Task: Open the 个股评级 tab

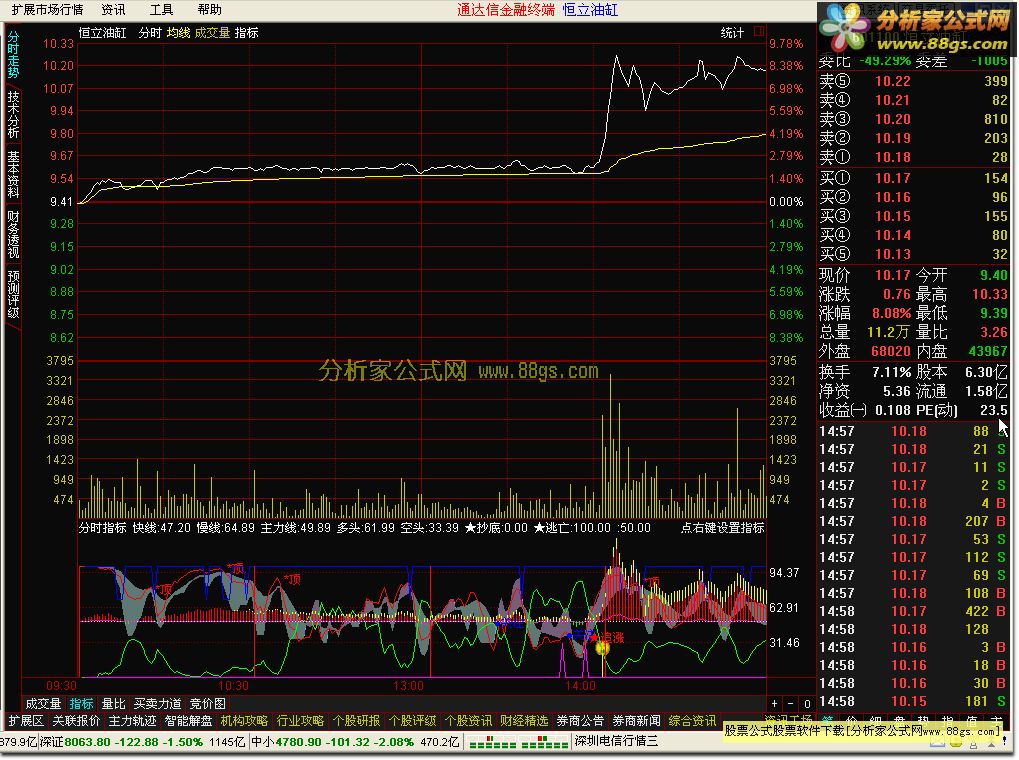Action: pyautogui.click(x=412, y=720)
